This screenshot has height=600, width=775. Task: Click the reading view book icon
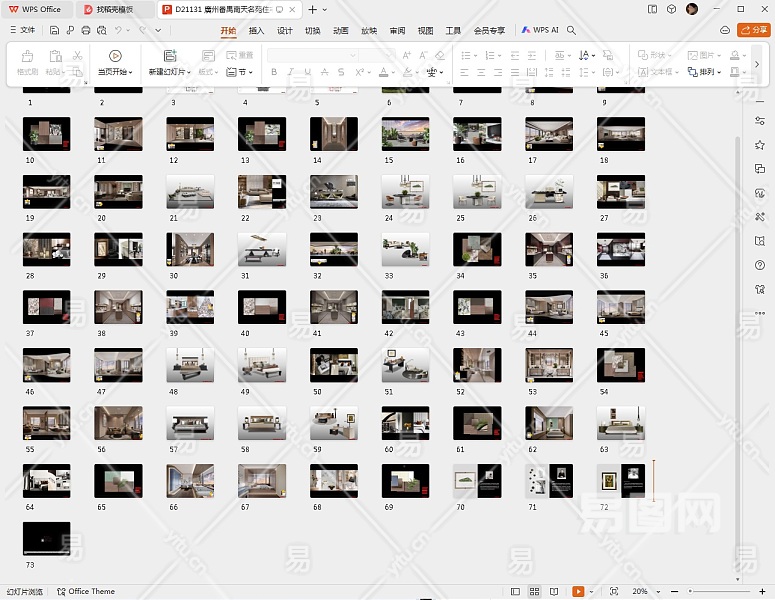click(556, 592)
